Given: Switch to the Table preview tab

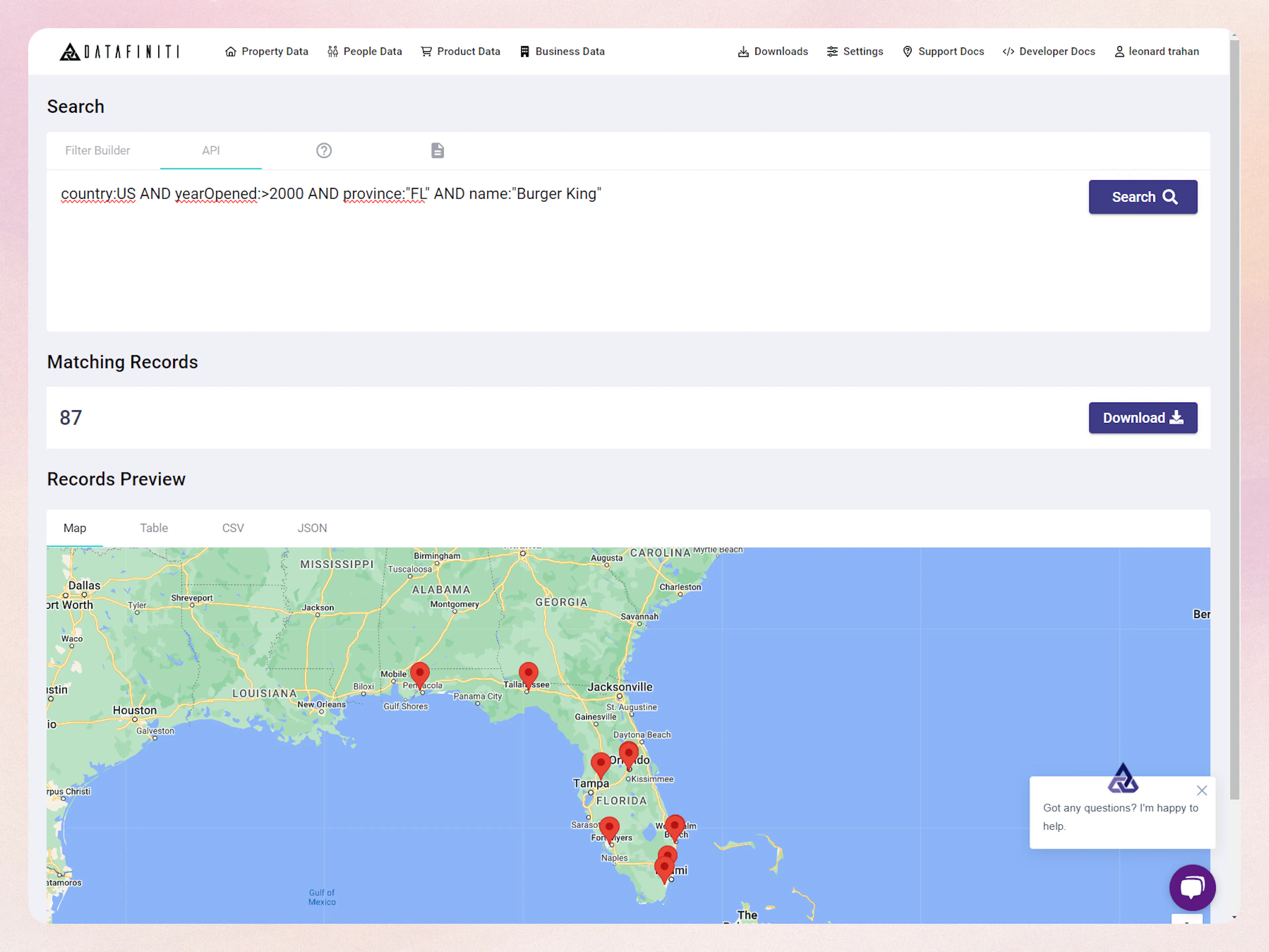Looking at the screenshot, I should point(153,528).
